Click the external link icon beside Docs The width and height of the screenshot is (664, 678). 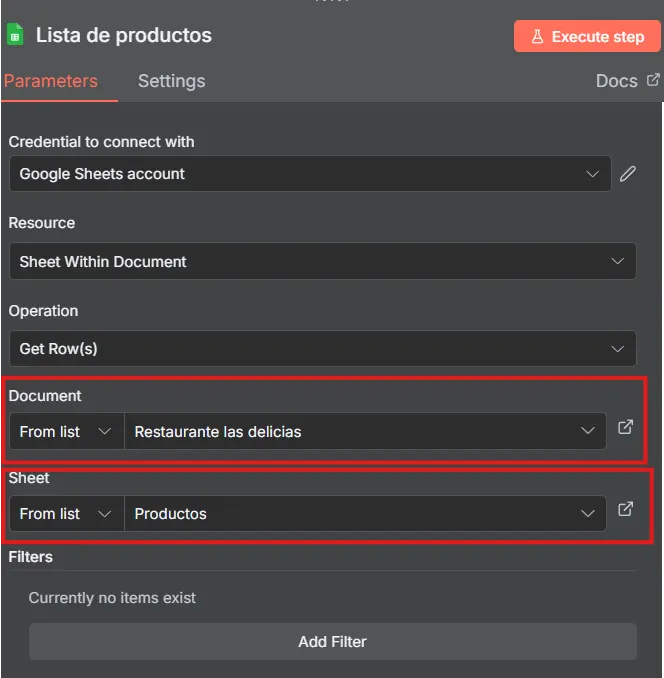click(x=653, y=80)
